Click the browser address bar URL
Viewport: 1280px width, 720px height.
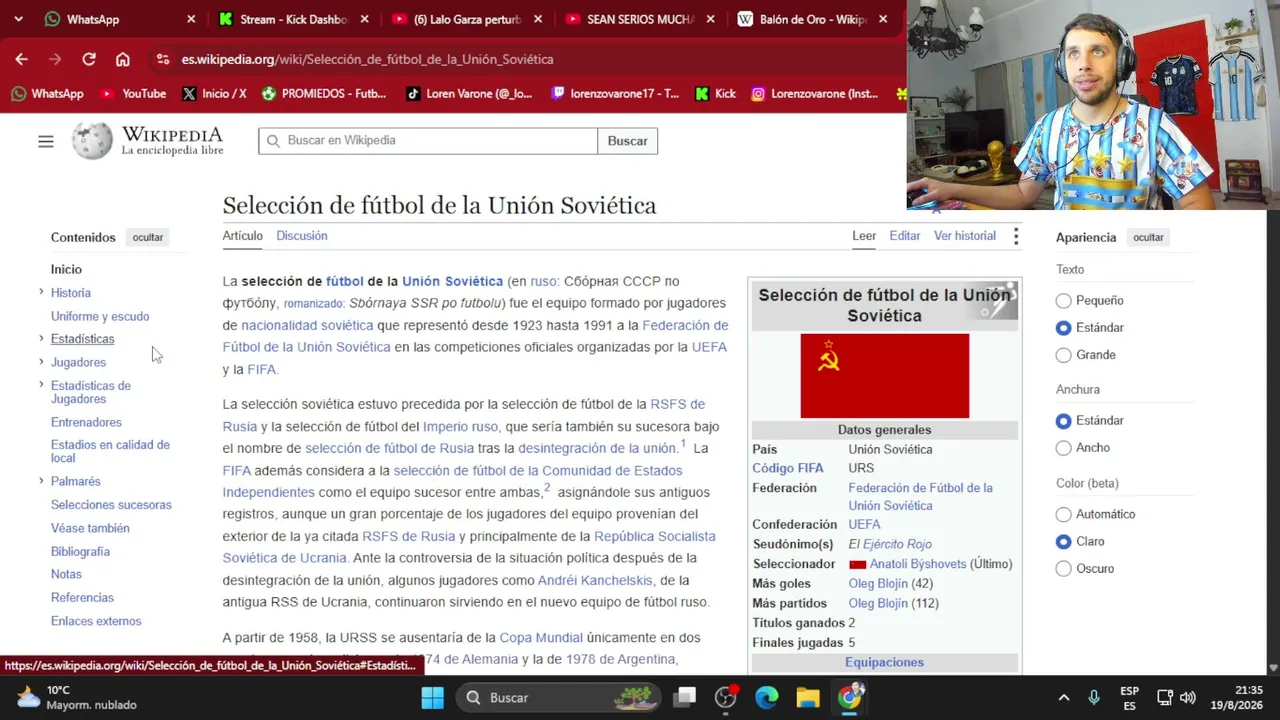[x=367, y=59]
